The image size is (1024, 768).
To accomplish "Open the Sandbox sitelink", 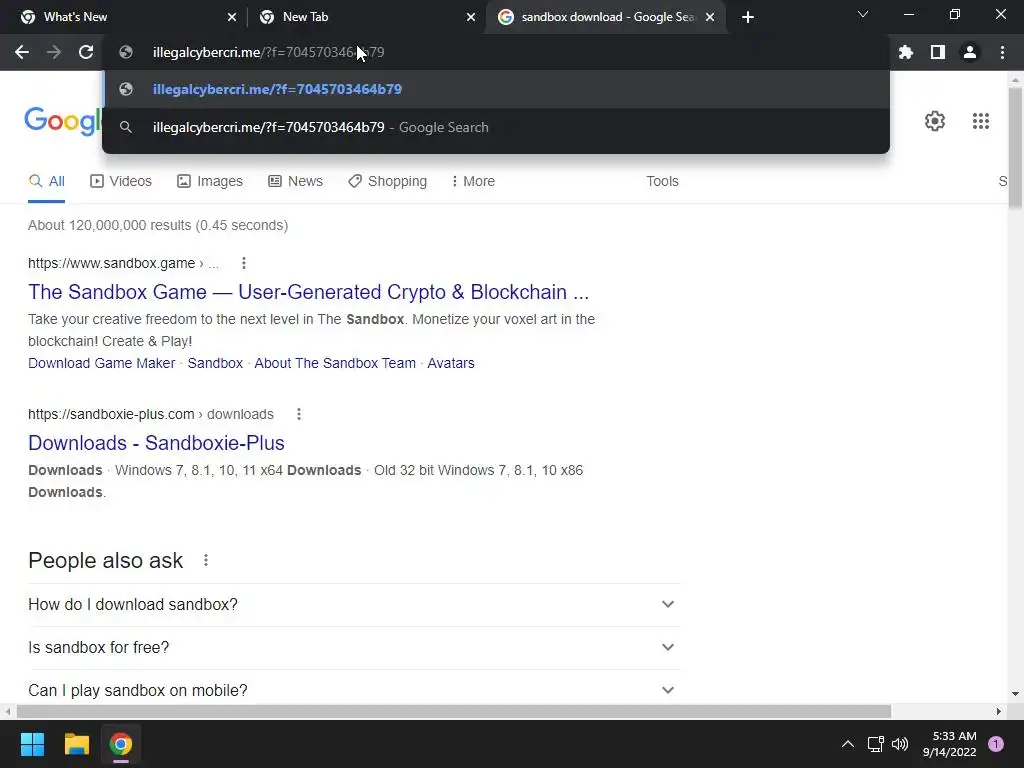I will pyautogui.click(x=215, y=363).
